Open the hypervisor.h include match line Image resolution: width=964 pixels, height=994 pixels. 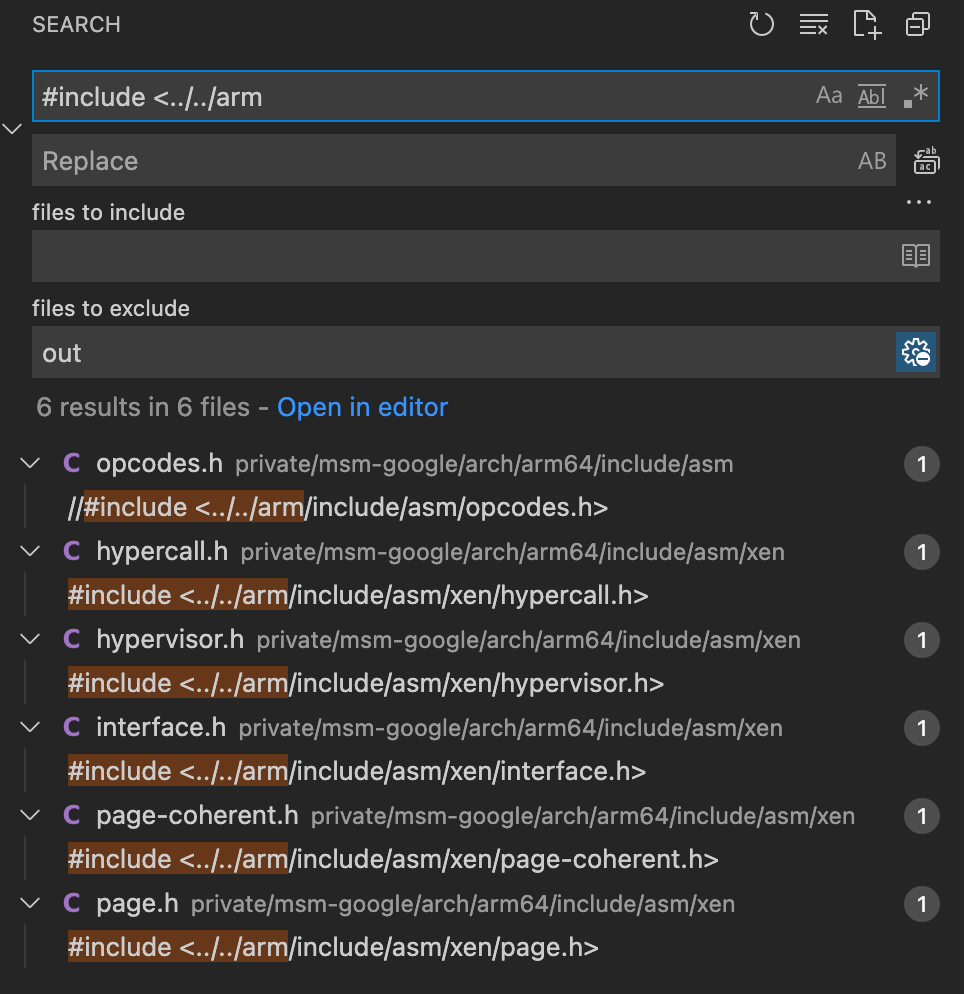[x=365, y=684]
